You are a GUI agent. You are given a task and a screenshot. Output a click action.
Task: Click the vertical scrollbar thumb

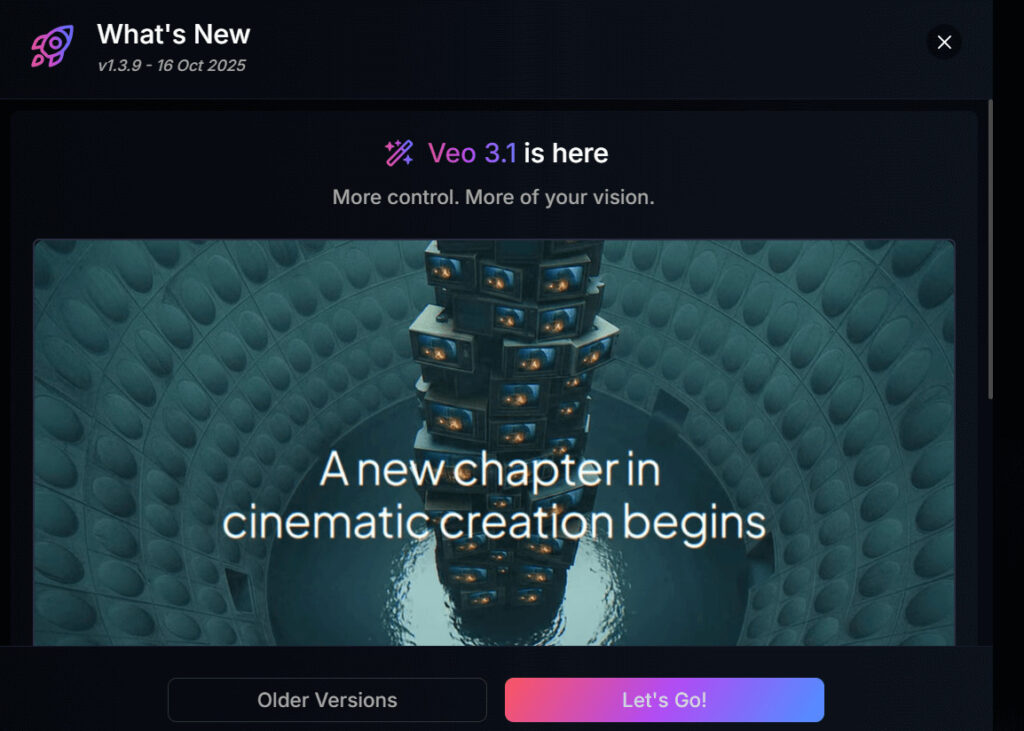pos(990,248)
